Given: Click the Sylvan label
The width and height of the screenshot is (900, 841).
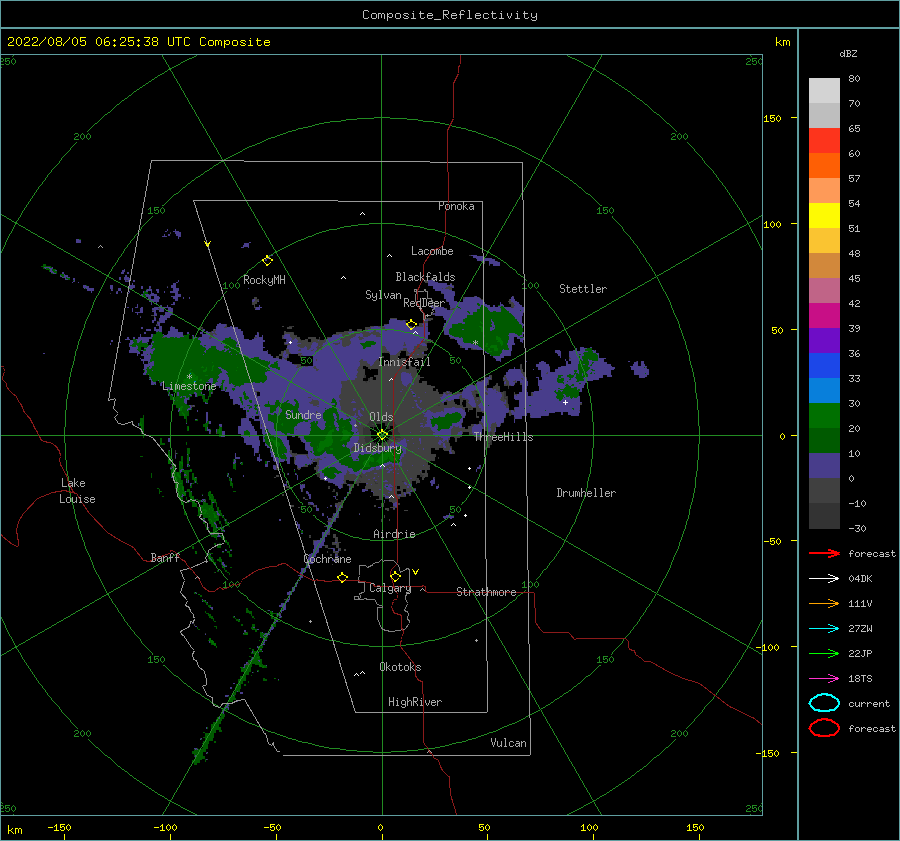Looking at the screenshot, I should coord(383,295).
